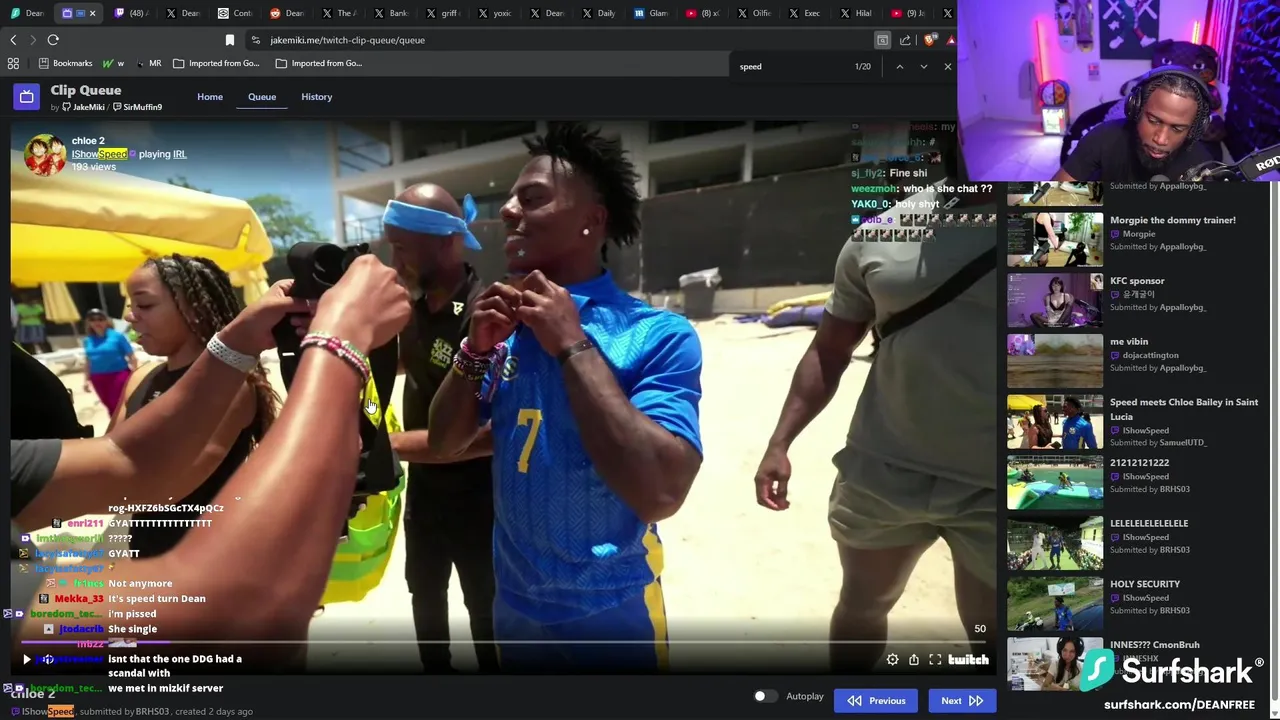Open IShowSpeed channel link in video header
This screenshot has height=720, width=1280.
click(99, 154)
